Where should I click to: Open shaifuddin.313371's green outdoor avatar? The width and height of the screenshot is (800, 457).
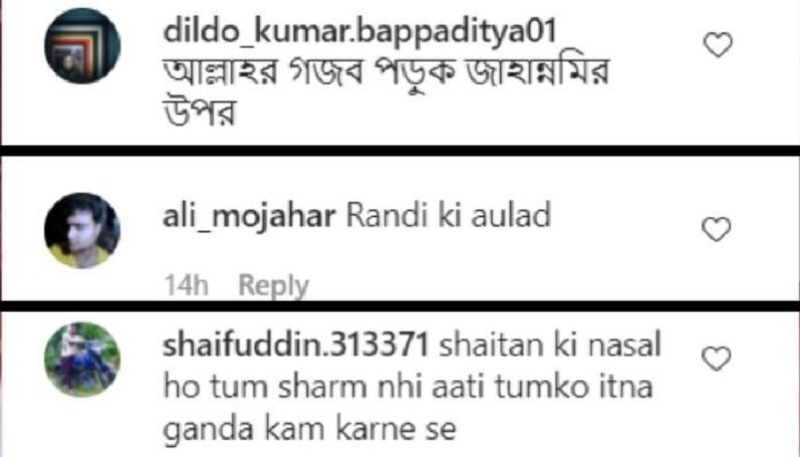pyautogui.click(x=82, y=360)
